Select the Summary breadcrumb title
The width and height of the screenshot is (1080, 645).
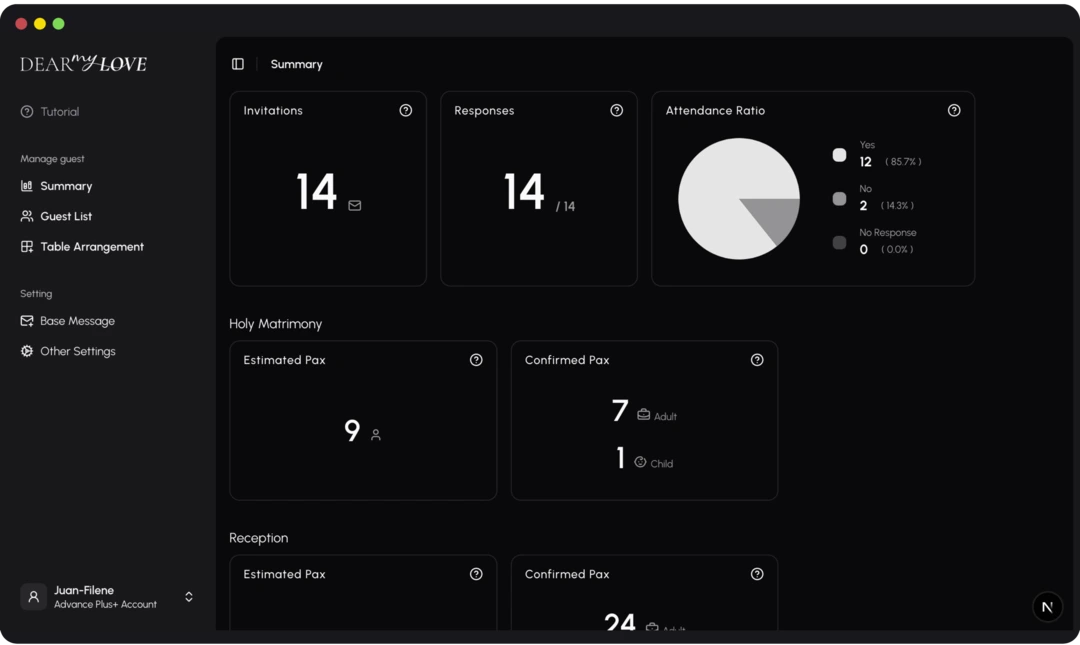296,63
